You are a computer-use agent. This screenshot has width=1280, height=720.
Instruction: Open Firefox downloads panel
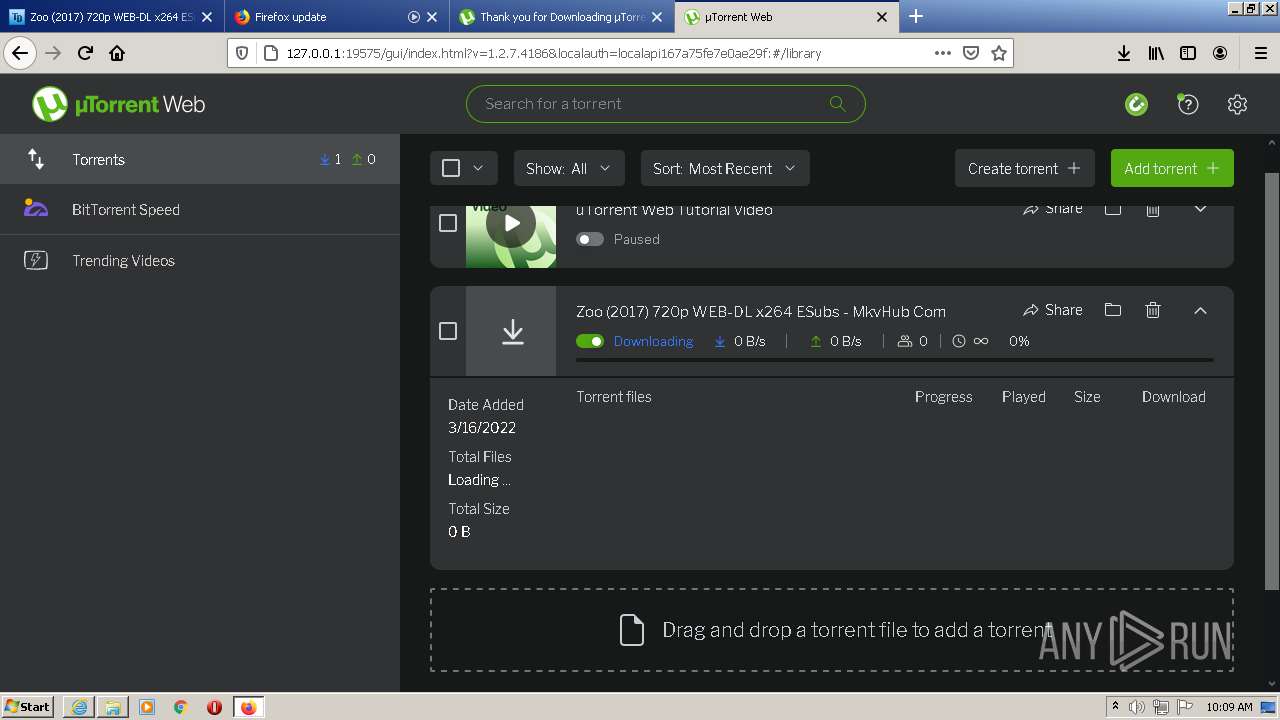[1124, 53]
